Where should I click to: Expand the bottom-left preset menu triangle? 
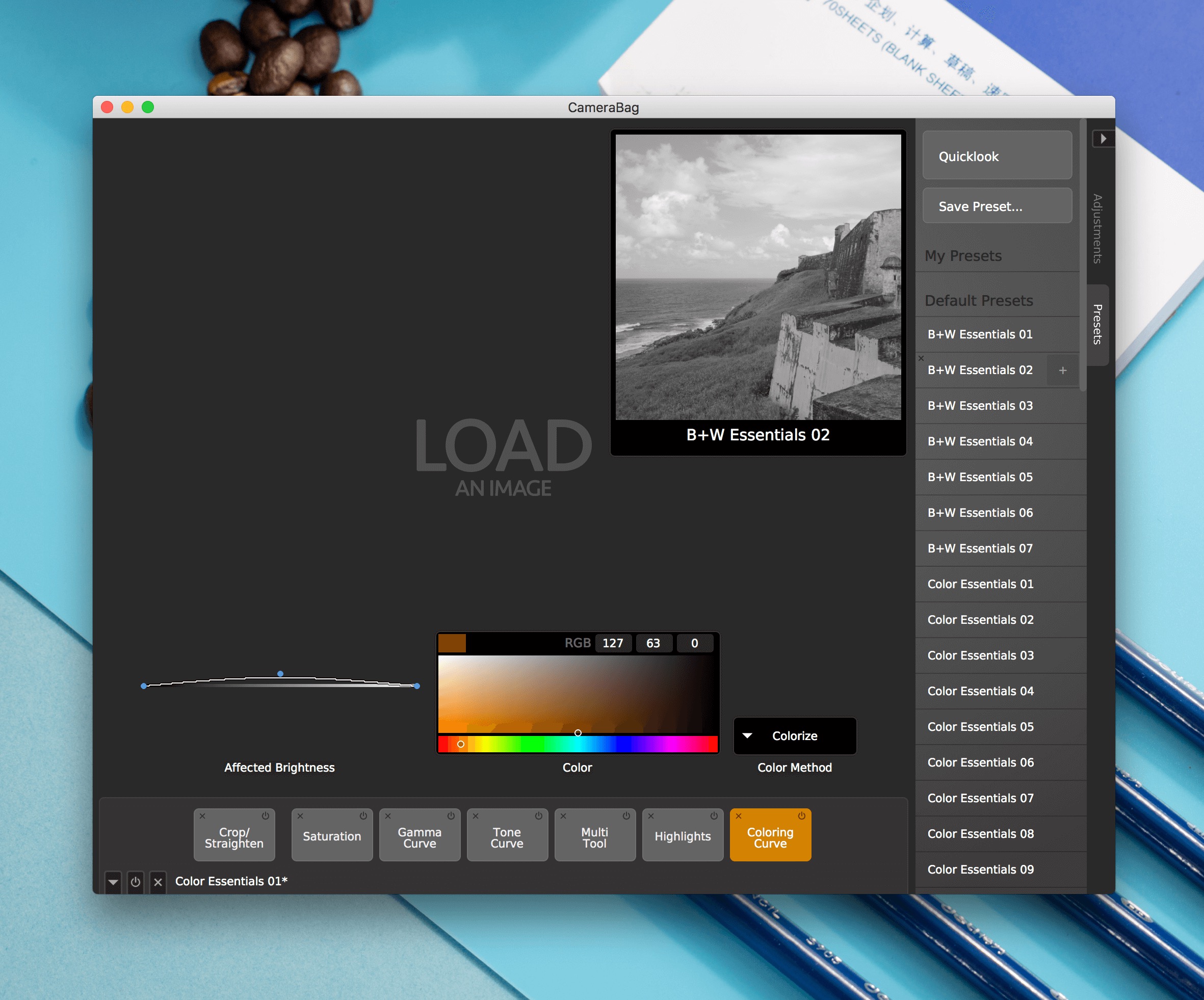pyautogui.click(x=113, y=882)
